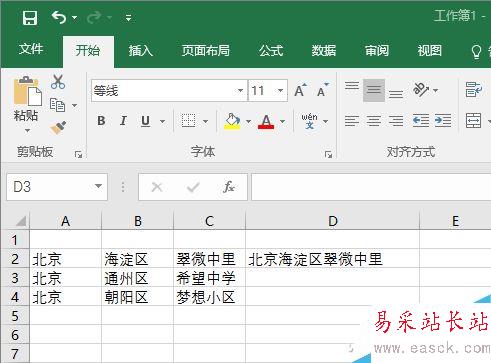Switch to the 视图 tab

(x=429, y=51)
